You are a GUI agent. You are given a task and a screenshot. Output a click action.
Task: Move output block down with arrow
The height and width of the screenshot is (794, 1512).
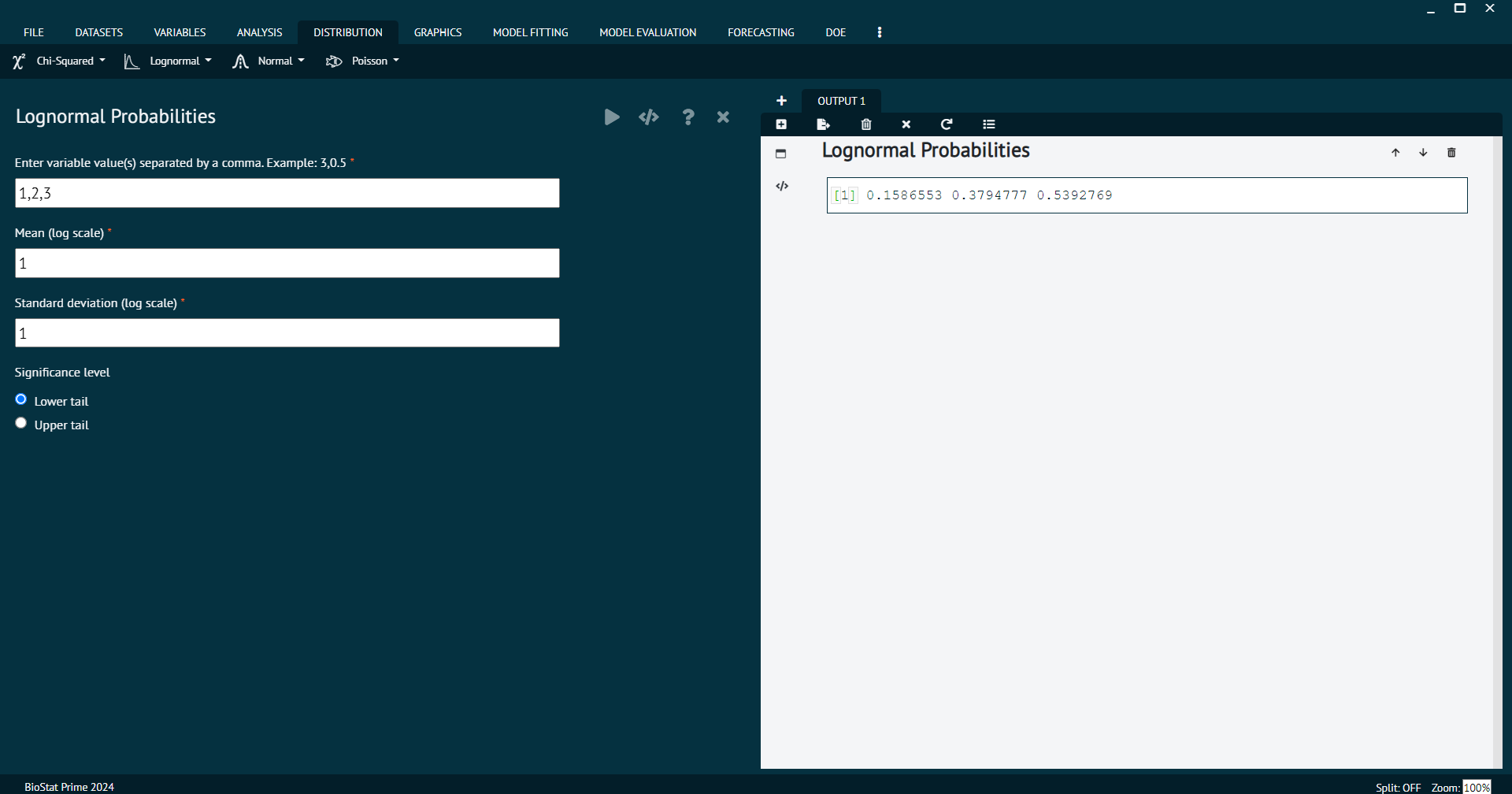tap(1423, 153)
